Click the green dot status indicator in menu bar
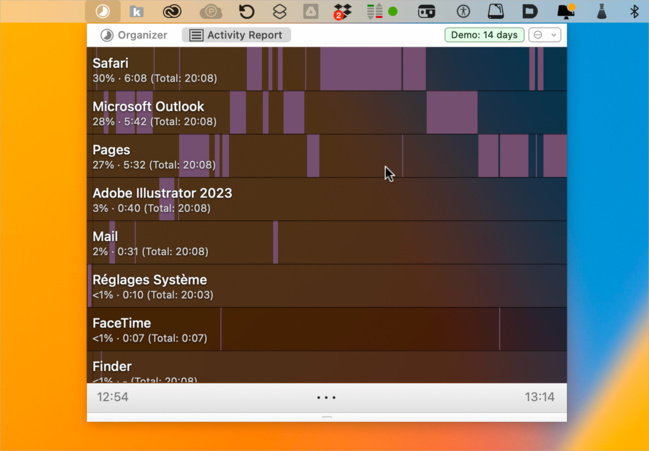Viewport: 649px width, 451px height. tap(393, 12)
